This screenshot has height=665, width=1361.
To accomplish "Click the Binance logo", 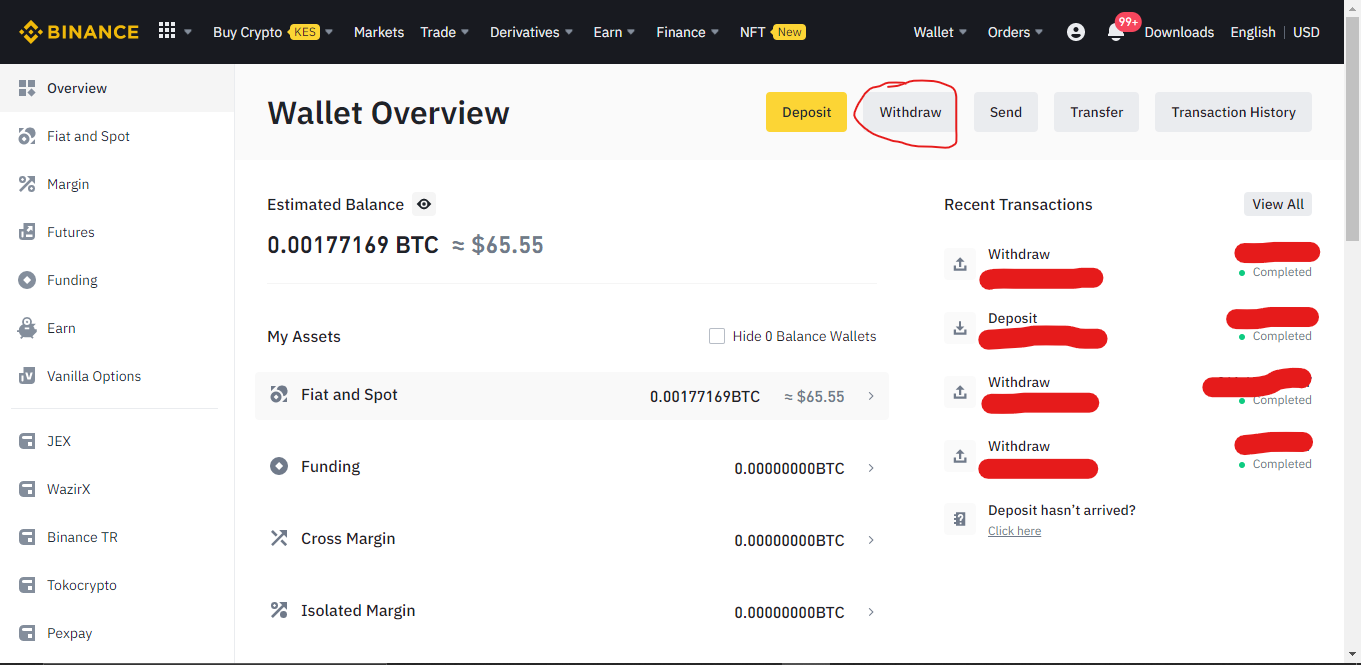I will point(79,32).
